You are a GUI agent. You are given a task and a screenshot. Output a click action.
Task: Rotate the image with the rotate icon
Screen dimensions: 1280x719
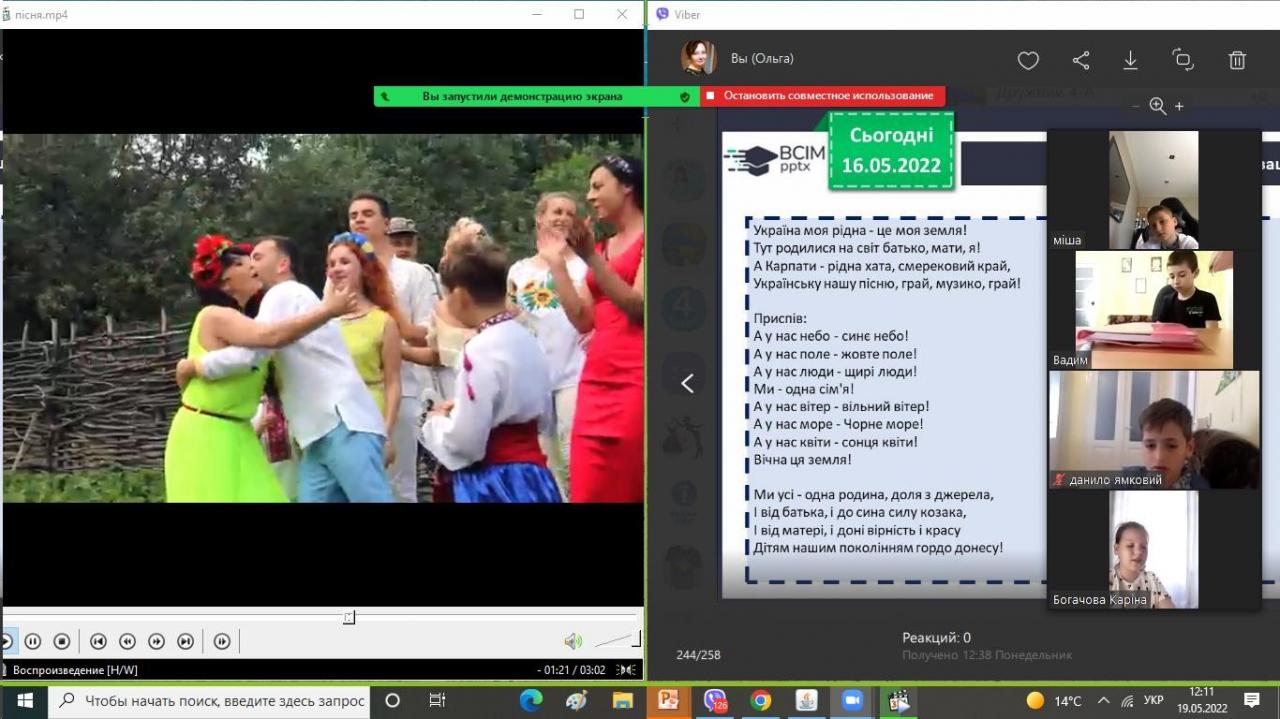(1183, 61)
